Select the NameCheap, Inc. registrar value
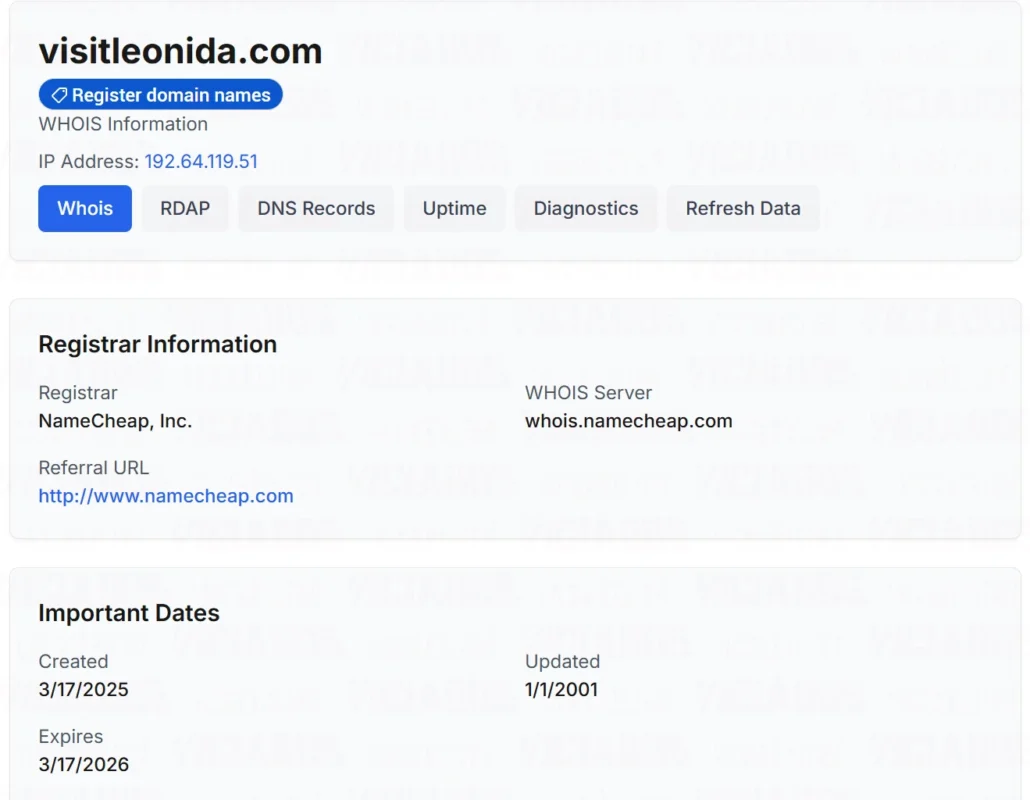 point(115,421)
